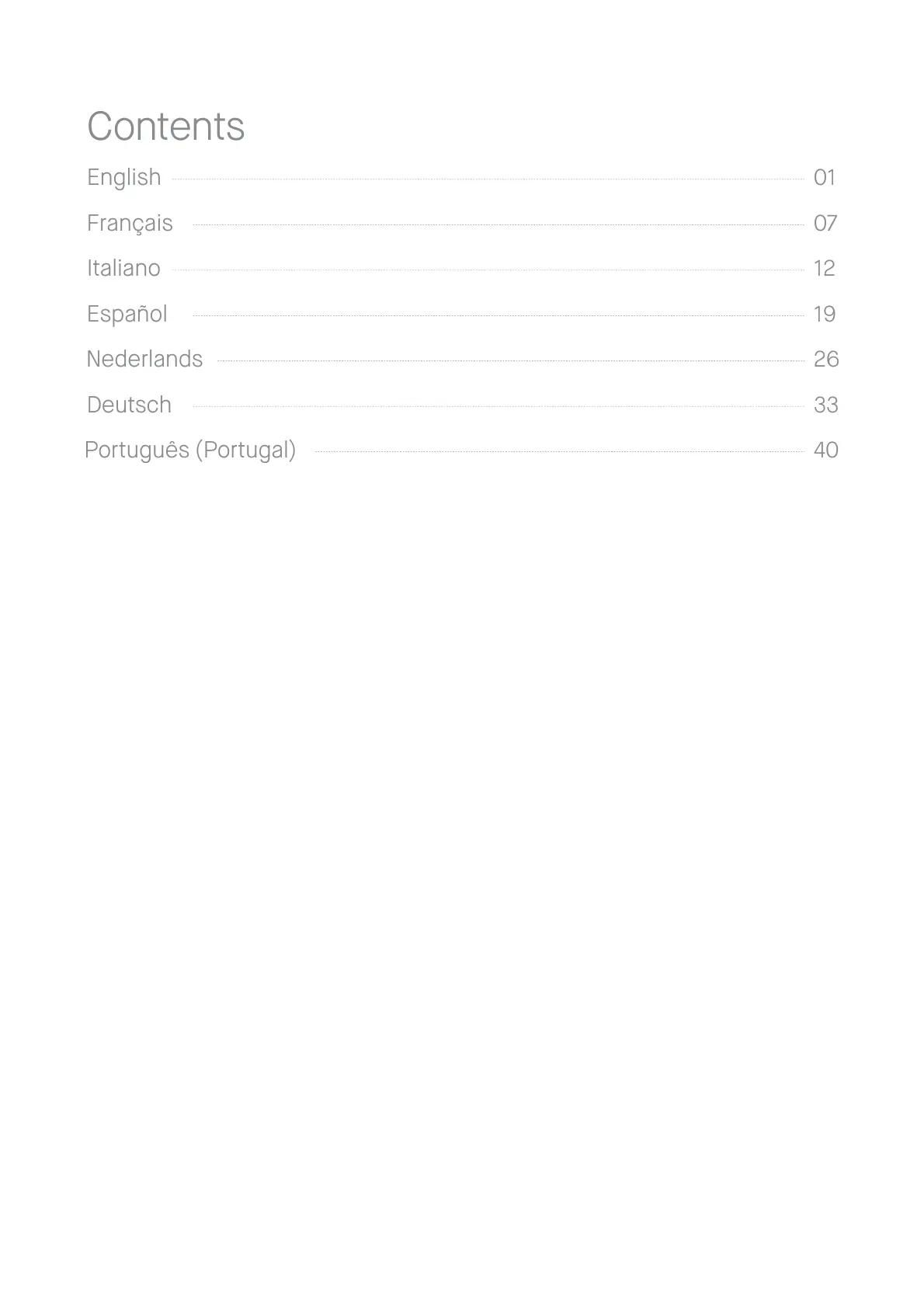The height and width of the screenshot is (1308, 924).
Task: Click the dotted leader line after Nederlands
Action: pos(511,361)
